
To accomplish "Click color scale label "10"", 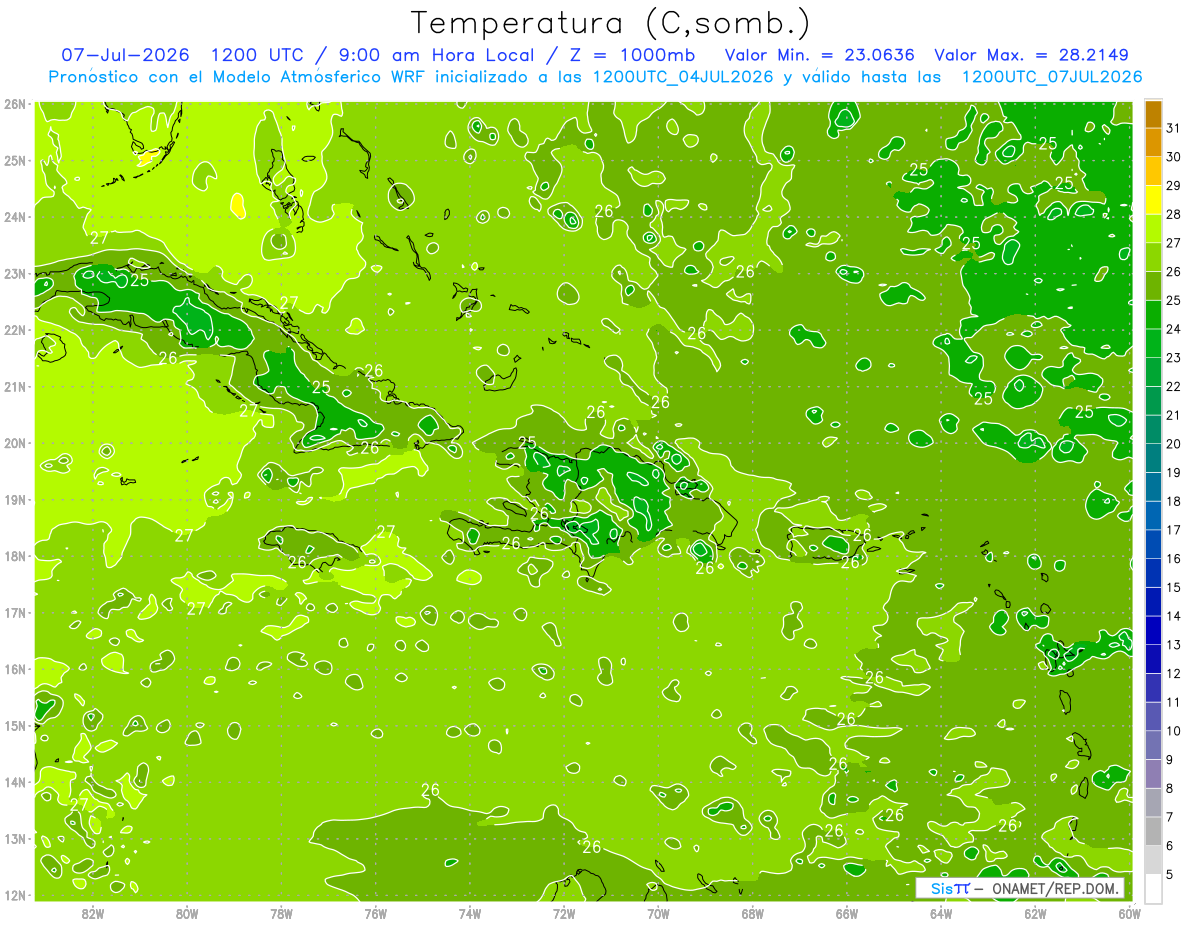I will (x=1174, y=730).
